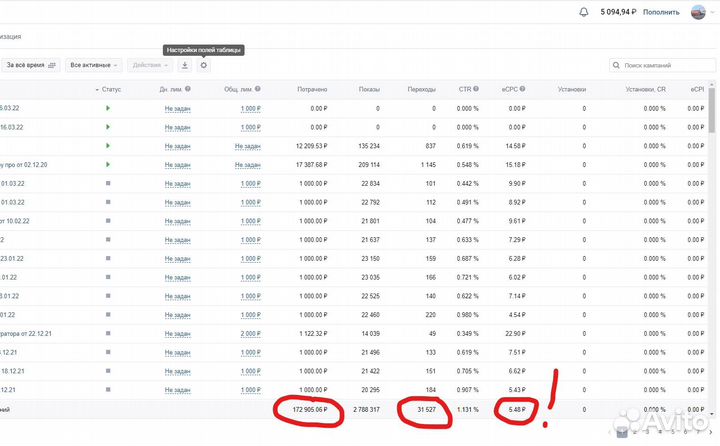Sort table by Потрачено column header
The height and width of the screenshot is (446, 720).
click(x=311, y=89)
